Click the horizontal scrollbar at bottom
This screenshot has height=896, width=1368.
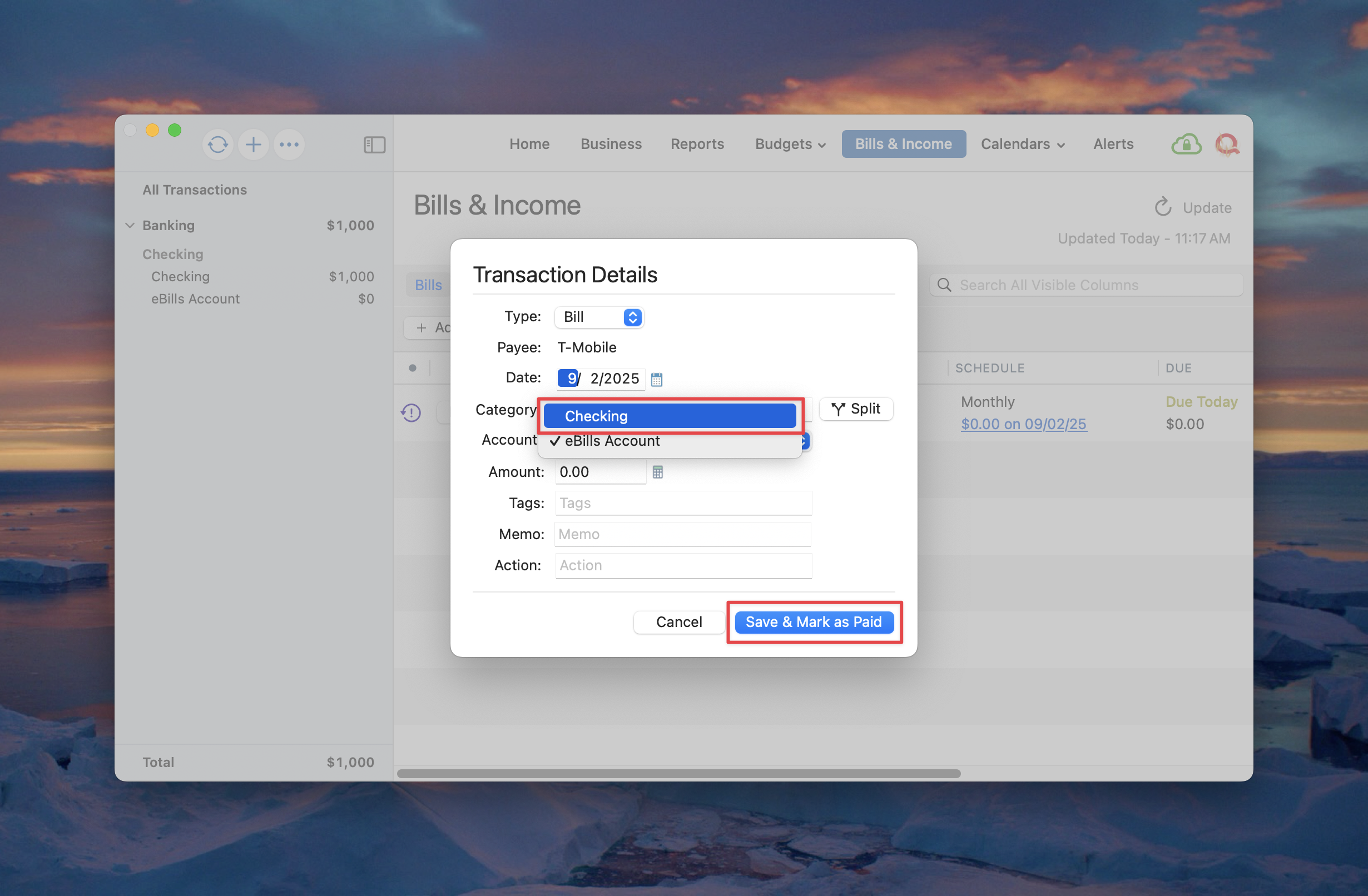[678, 774]
